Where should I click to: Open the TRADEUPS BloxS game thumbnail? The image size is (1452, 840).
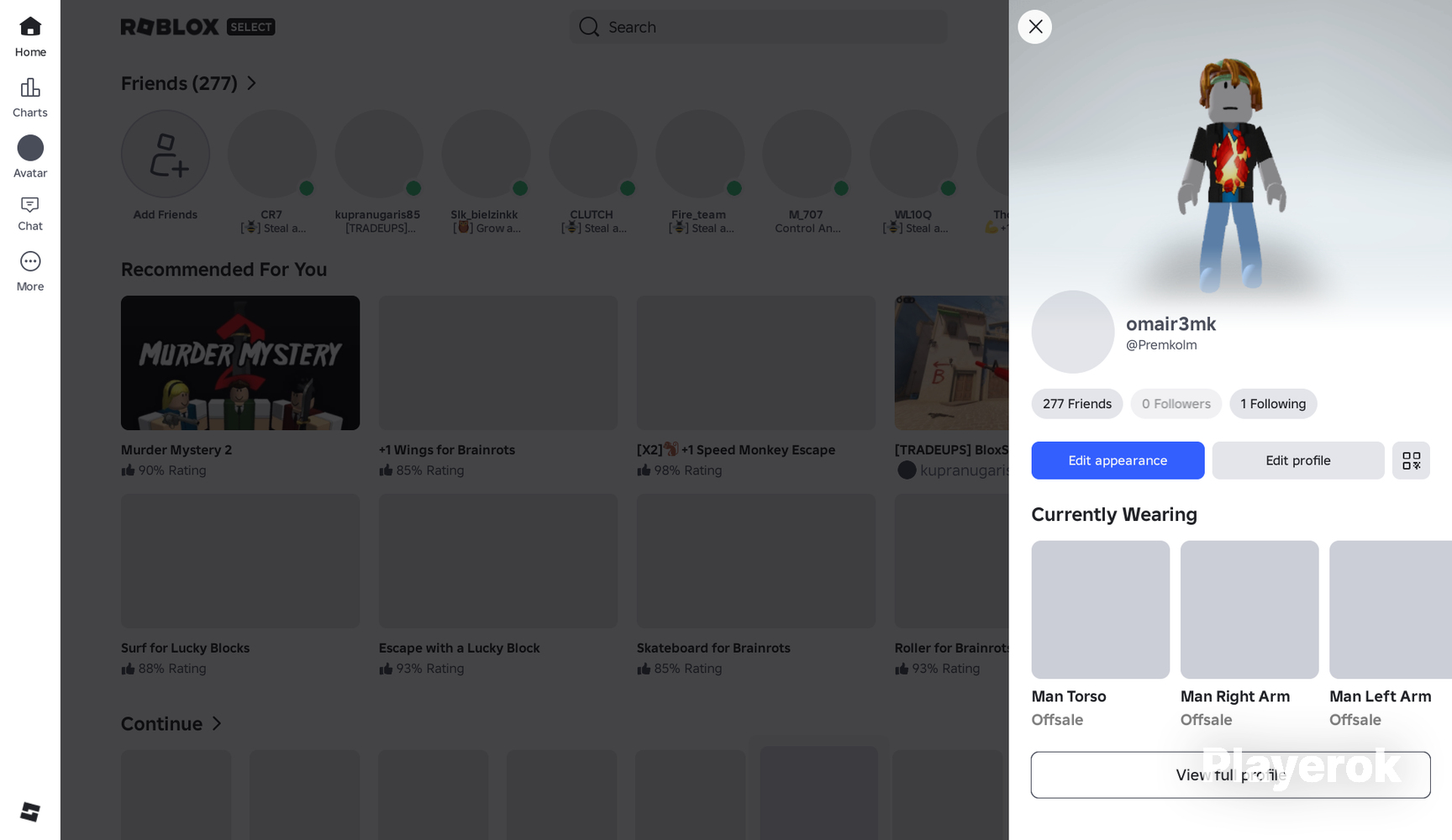point(951,363)
